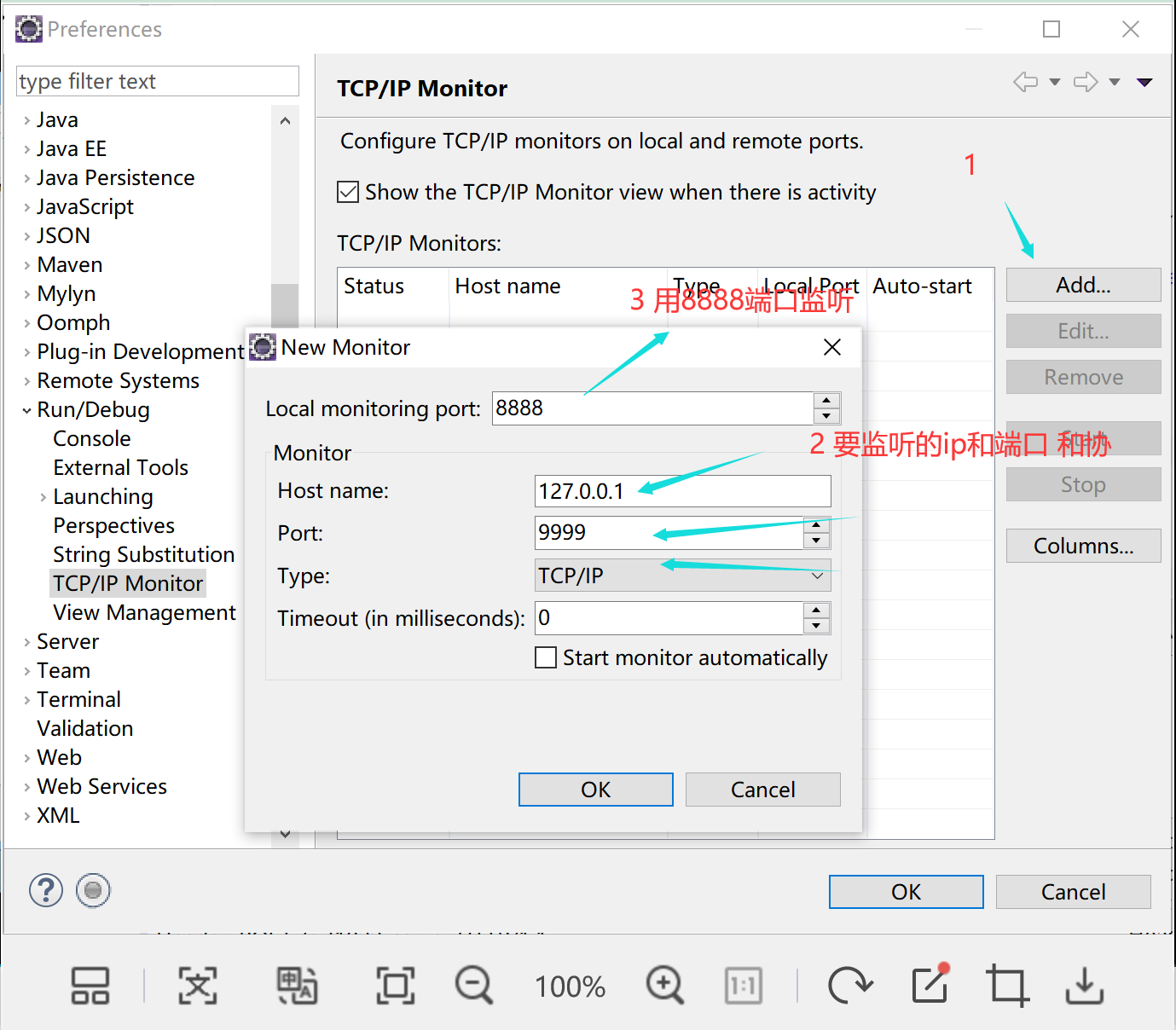
Task: Select String Substitution page
Action: 143,554
